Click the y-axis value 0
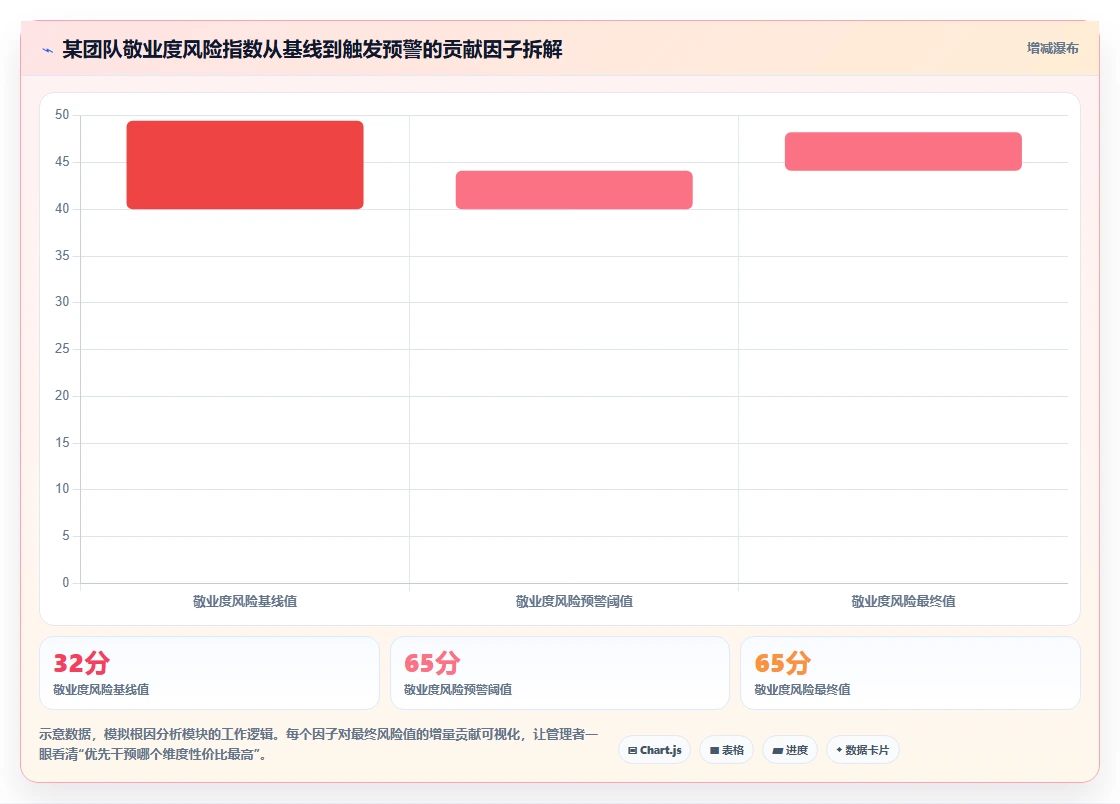 coord(66,583)
